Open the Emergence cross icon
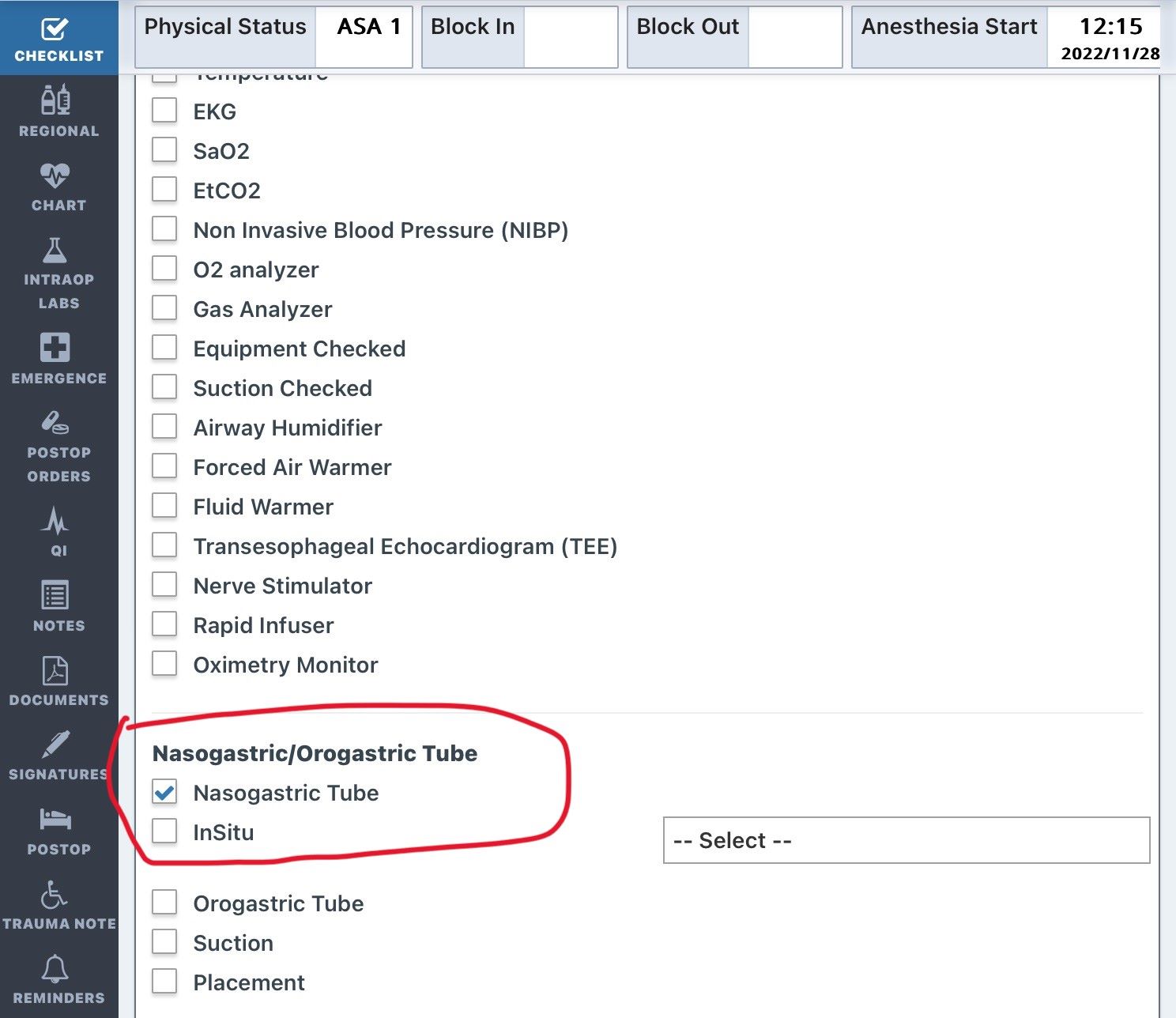Screen dimensions: 1176x1018 coord(55,347)
